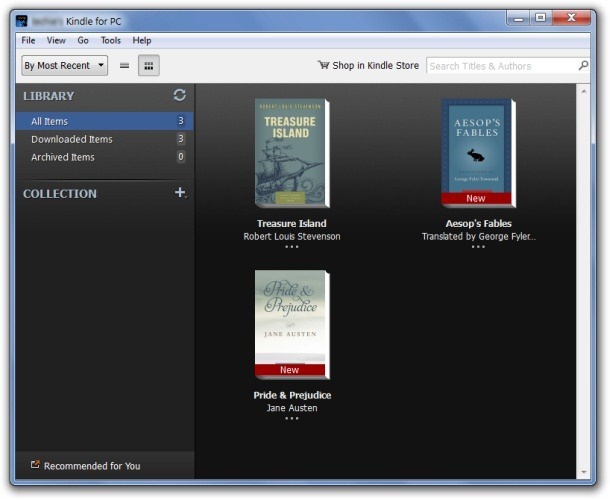Select the Pride & Prejudice book cover
610x500 pixels.
pyautogui.click(x=292, y=325)
